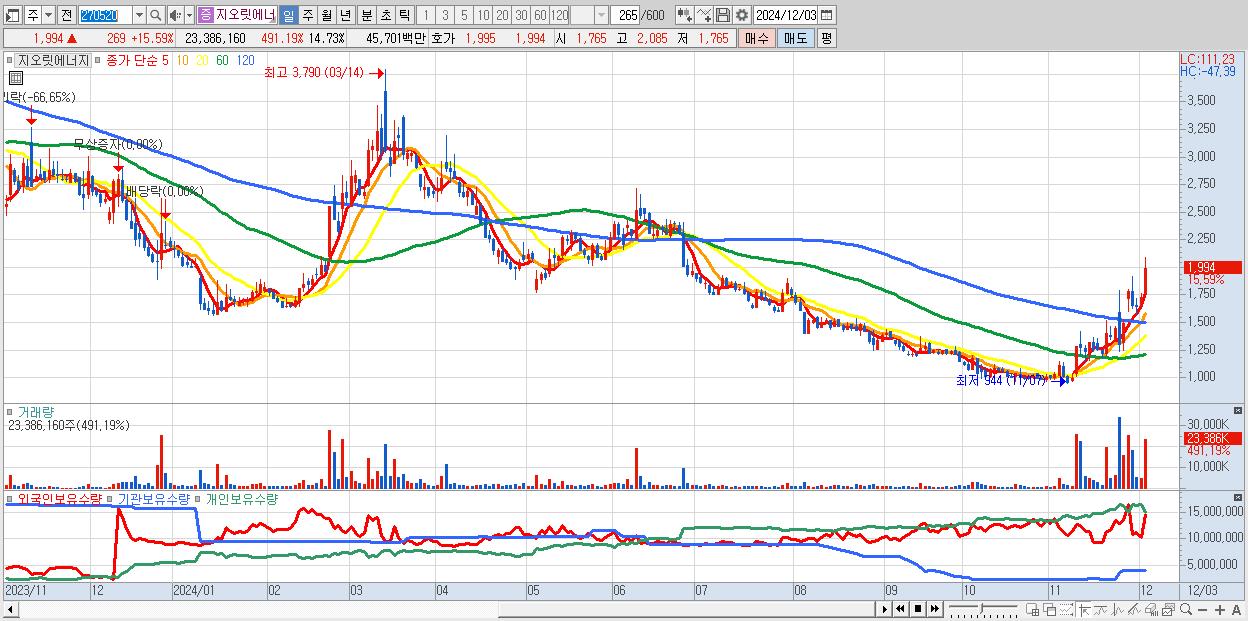Select the 분 (minute) period toggle

click(366, 15)
